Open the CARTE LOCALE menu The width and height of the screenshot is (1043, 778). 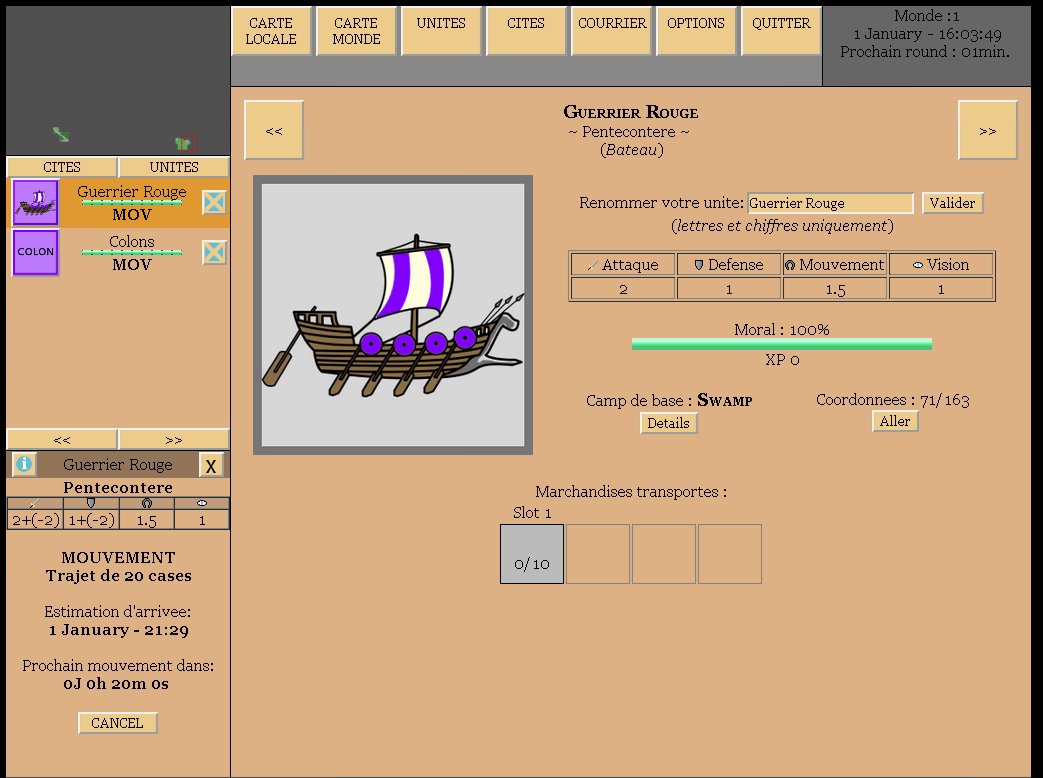271,31
